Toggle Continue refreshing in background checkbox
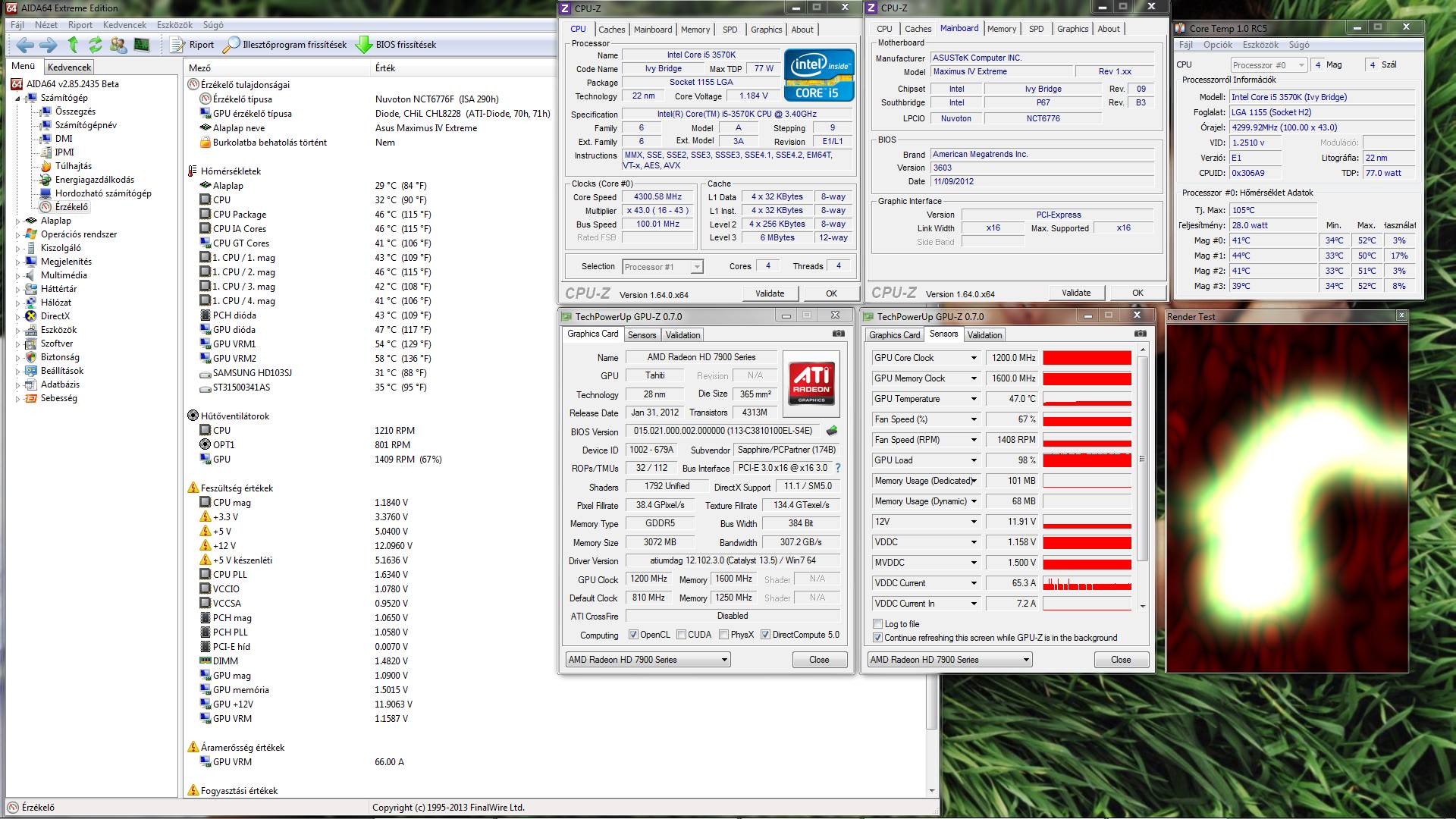 point(877,638)
